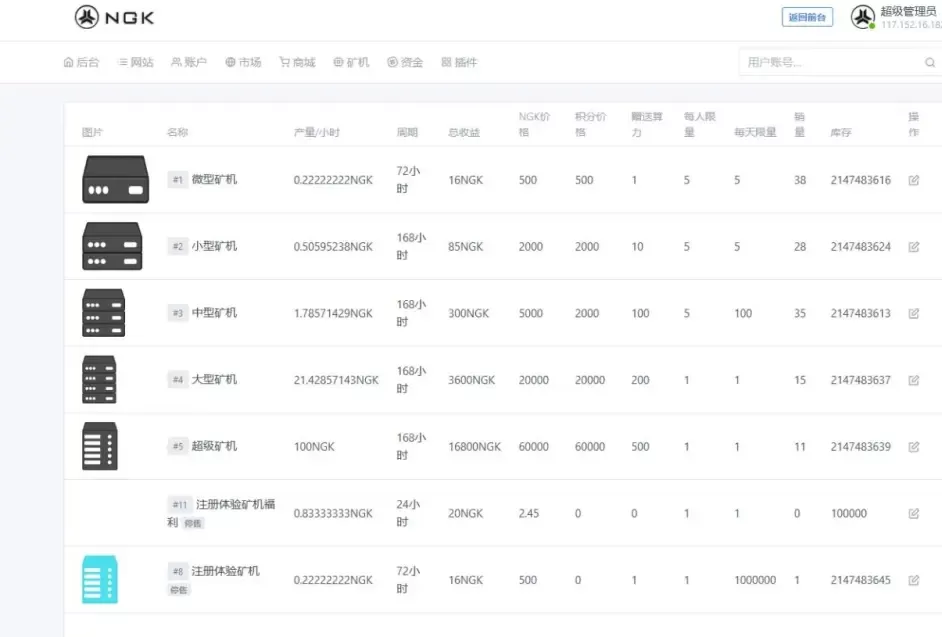Viewport: 942px width, 637px height.
Task: Edit the 中型矿机 row
Action: (x=914, y=313)
